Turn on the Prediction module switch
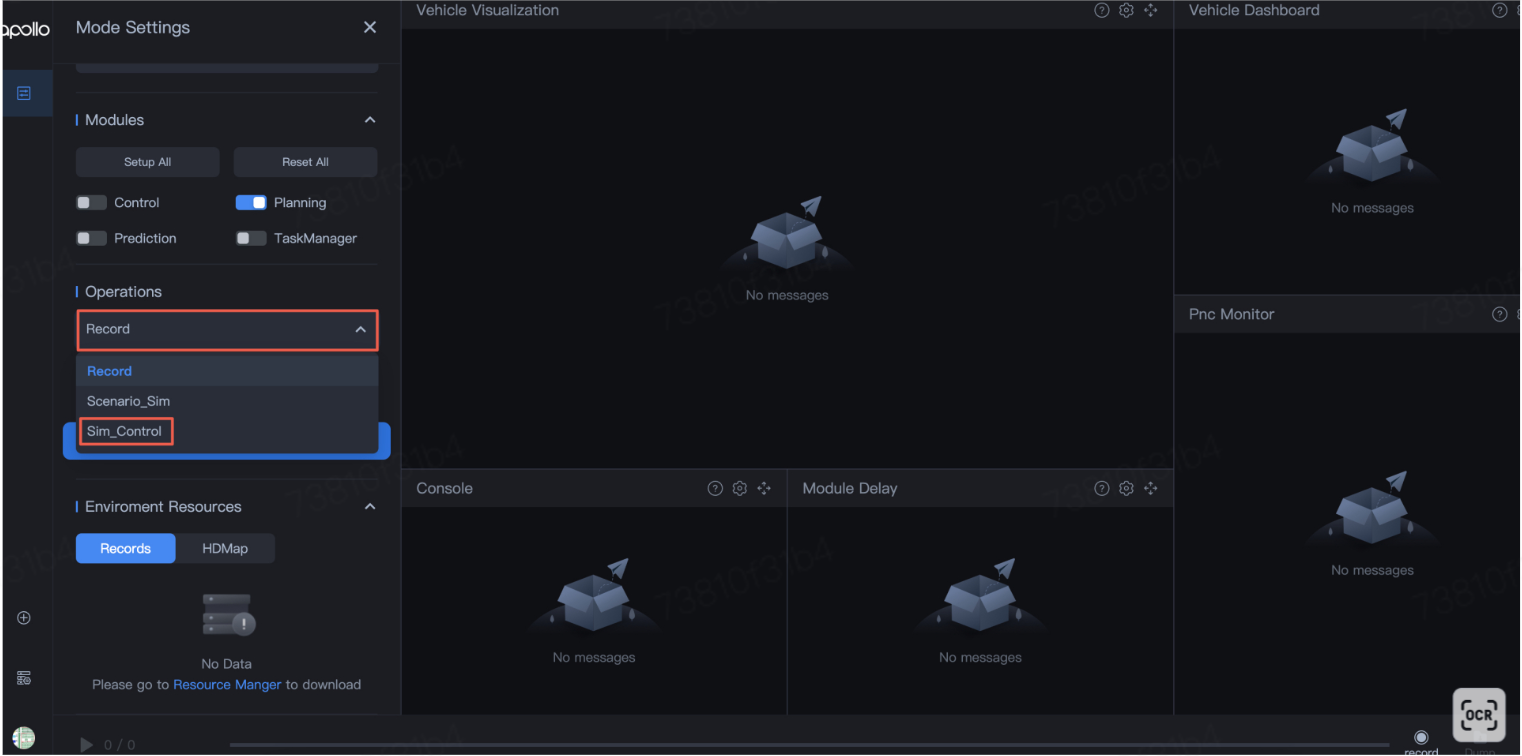 [x=91, y=238]
